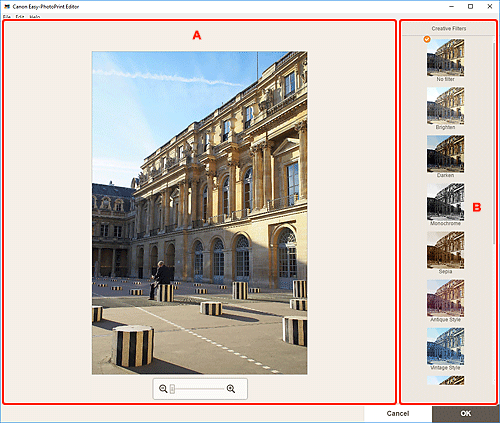
Task: Click the Creative Filters panel header
Action: point(449,29)
